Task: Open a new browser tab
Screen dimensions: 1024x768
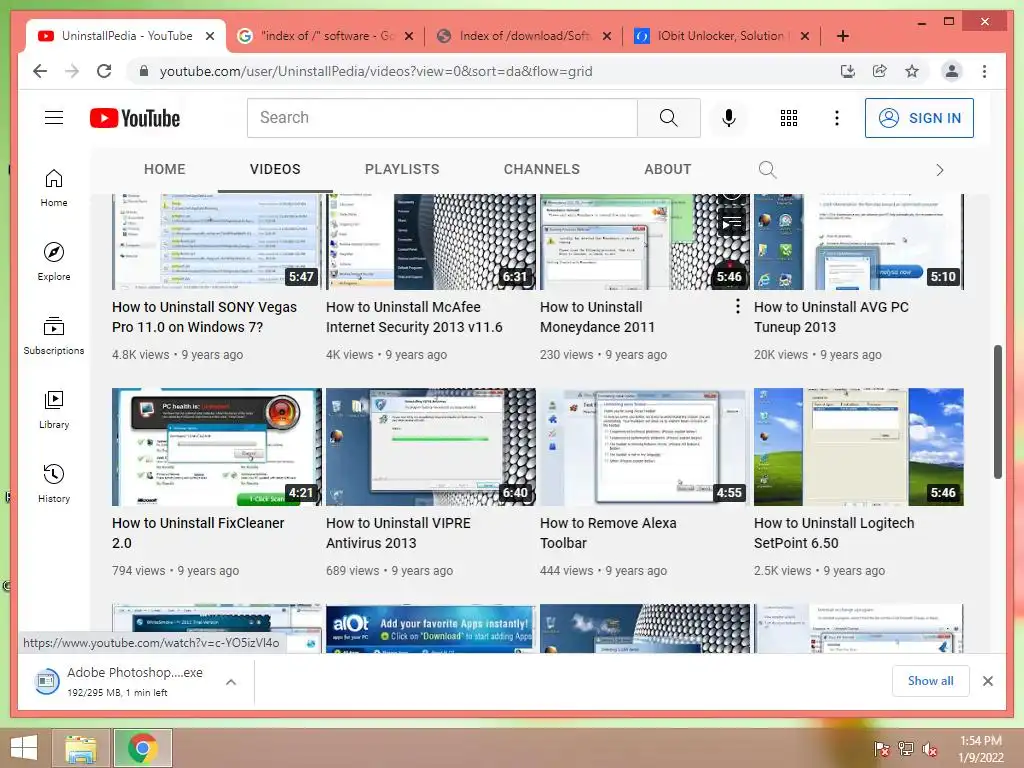Action: [x=842, y=36]
